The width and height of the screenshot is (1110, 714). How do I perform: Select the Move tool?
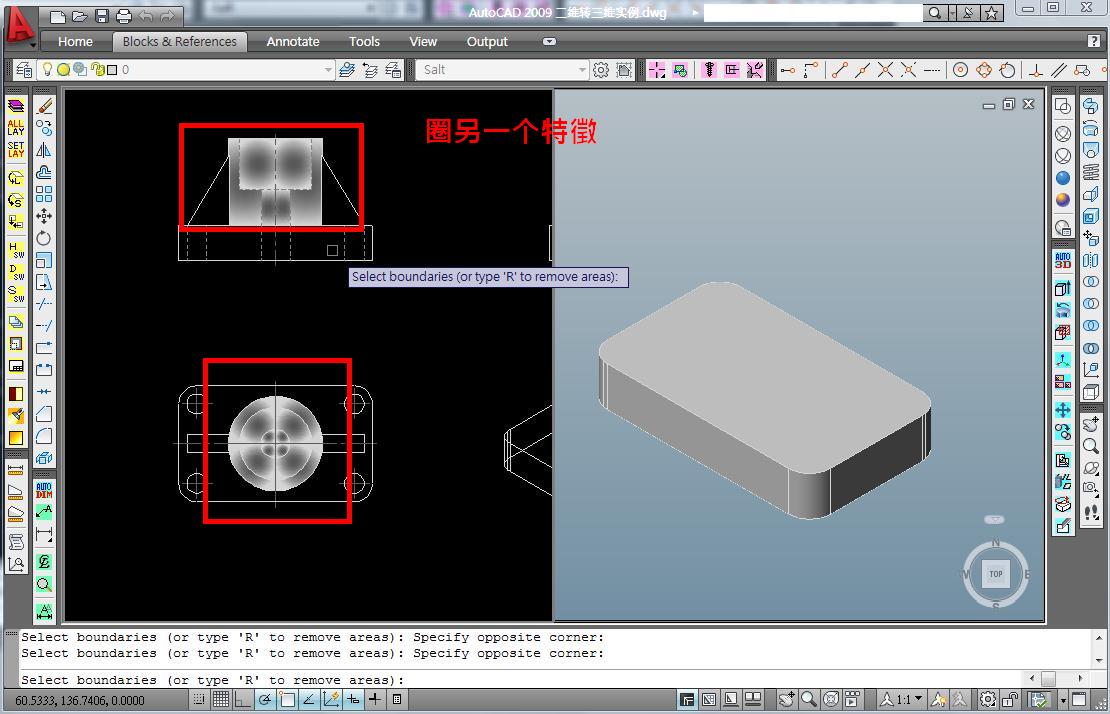44,216
